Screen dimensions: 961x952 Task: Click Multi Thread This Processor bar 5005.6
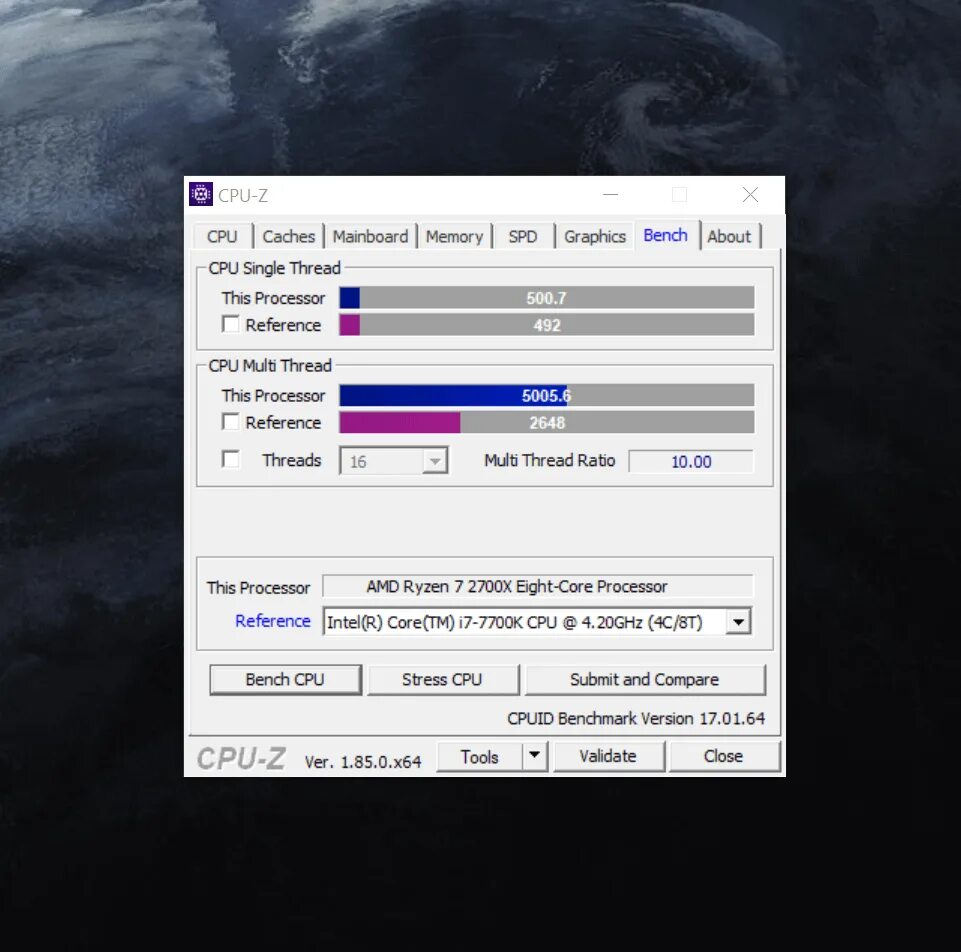click(x=547, y=395)
